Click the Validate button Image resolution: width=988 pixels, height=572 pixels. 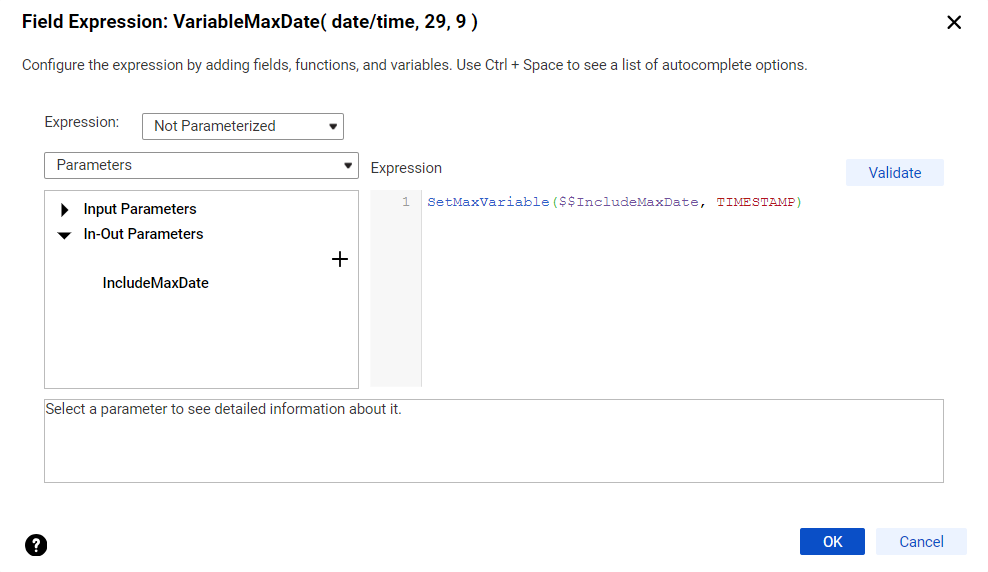(x=895, y=173)
